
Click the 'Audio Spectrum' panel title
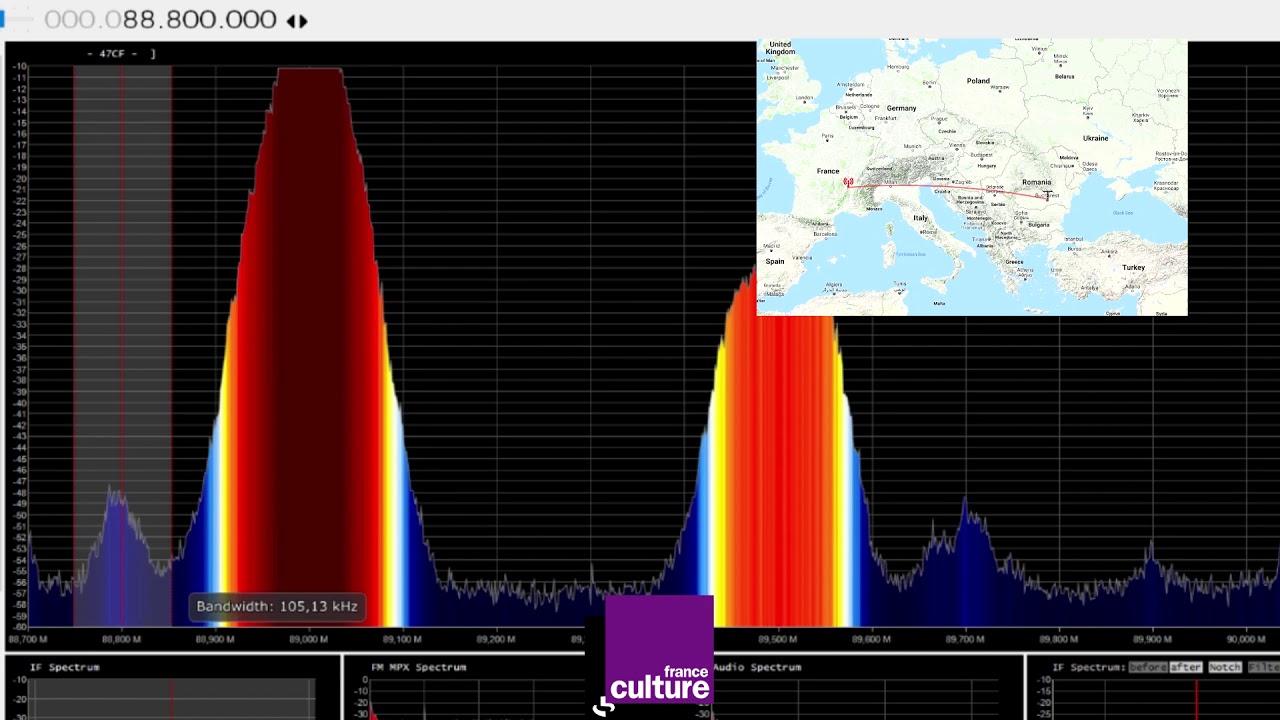(x=757, y=667)
